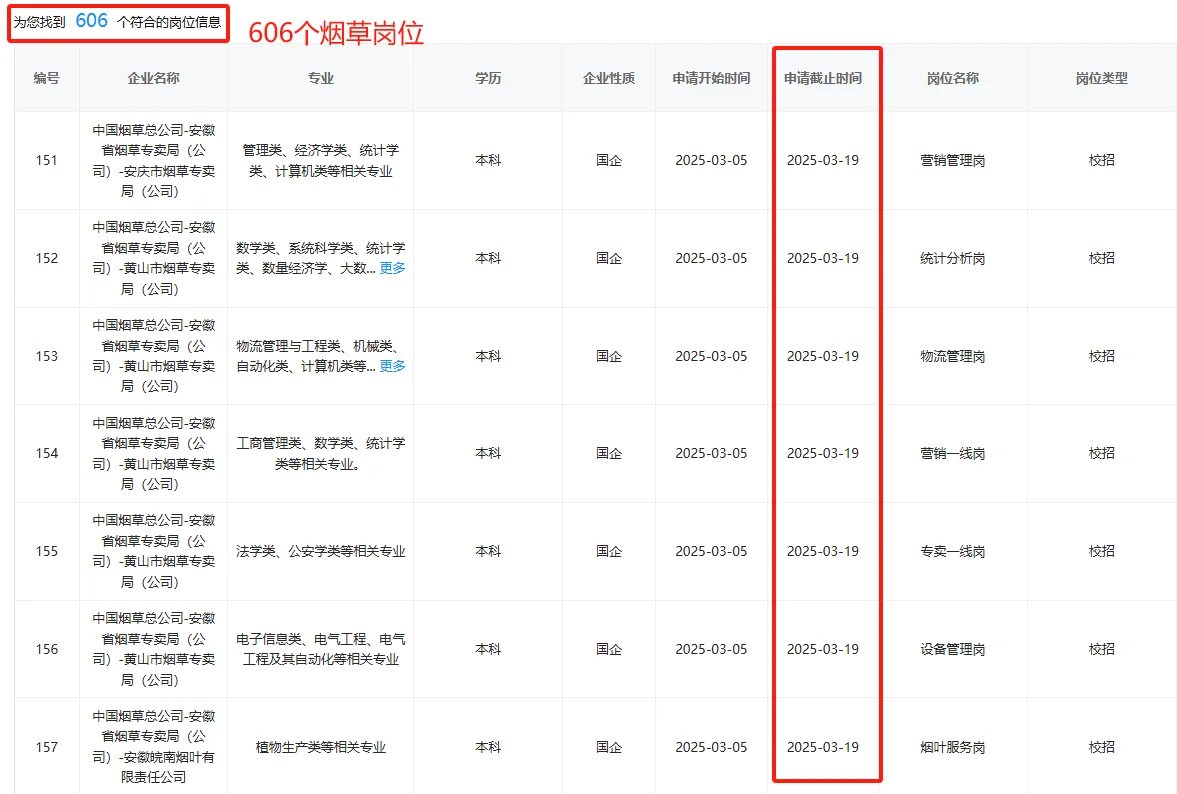This screenshot has height=794, width=1177.
Task: Click the 植物生产类等相关专业 cell
Action: tap(321, 747)
